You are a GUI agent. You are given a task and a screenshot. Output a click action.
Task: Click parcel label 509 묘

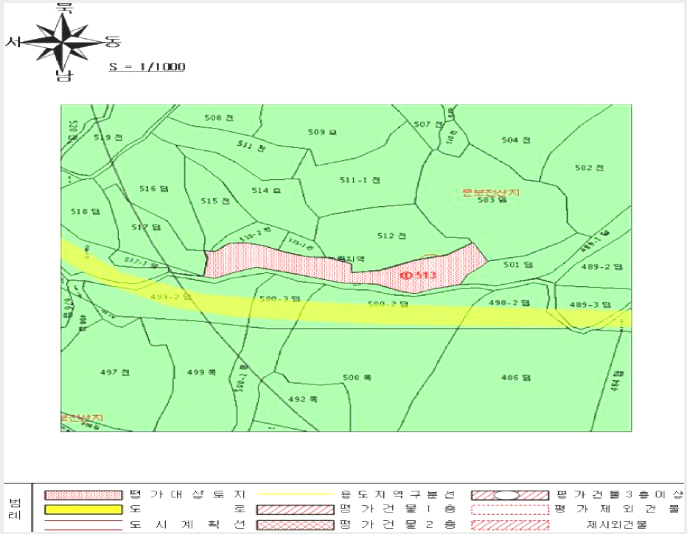coord(322,132)
